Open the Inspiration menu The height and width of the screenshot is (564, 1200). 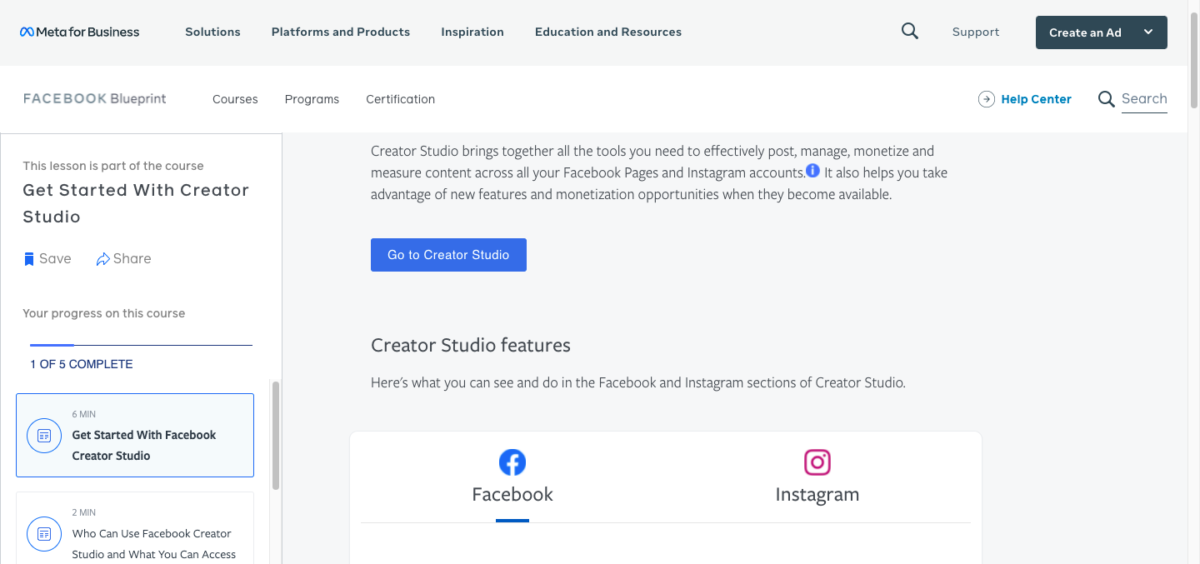[x=472, y=32]
